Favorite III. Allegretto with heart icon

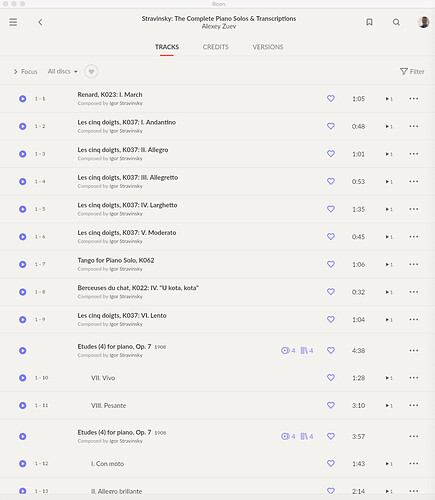click(x=331, y=181)
